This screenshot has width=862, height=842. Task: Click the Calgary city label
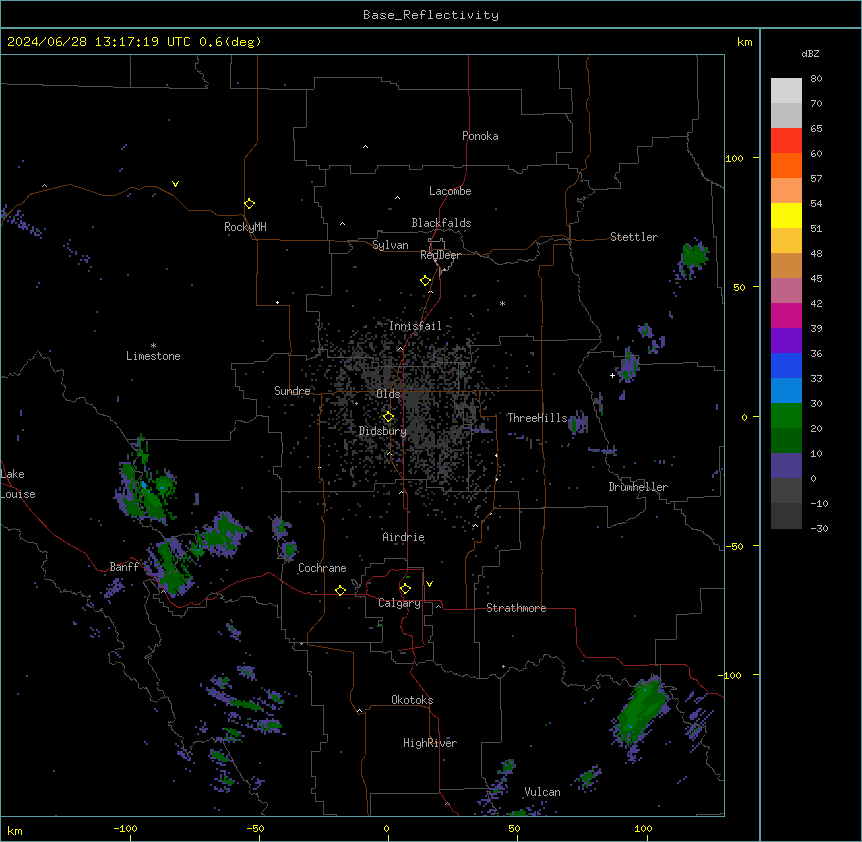coord(399,603)
